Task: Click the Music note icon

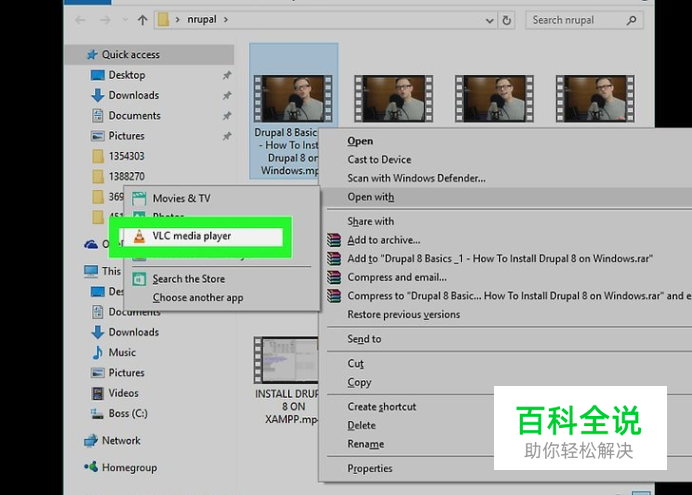Action: [x=98, y=352]
